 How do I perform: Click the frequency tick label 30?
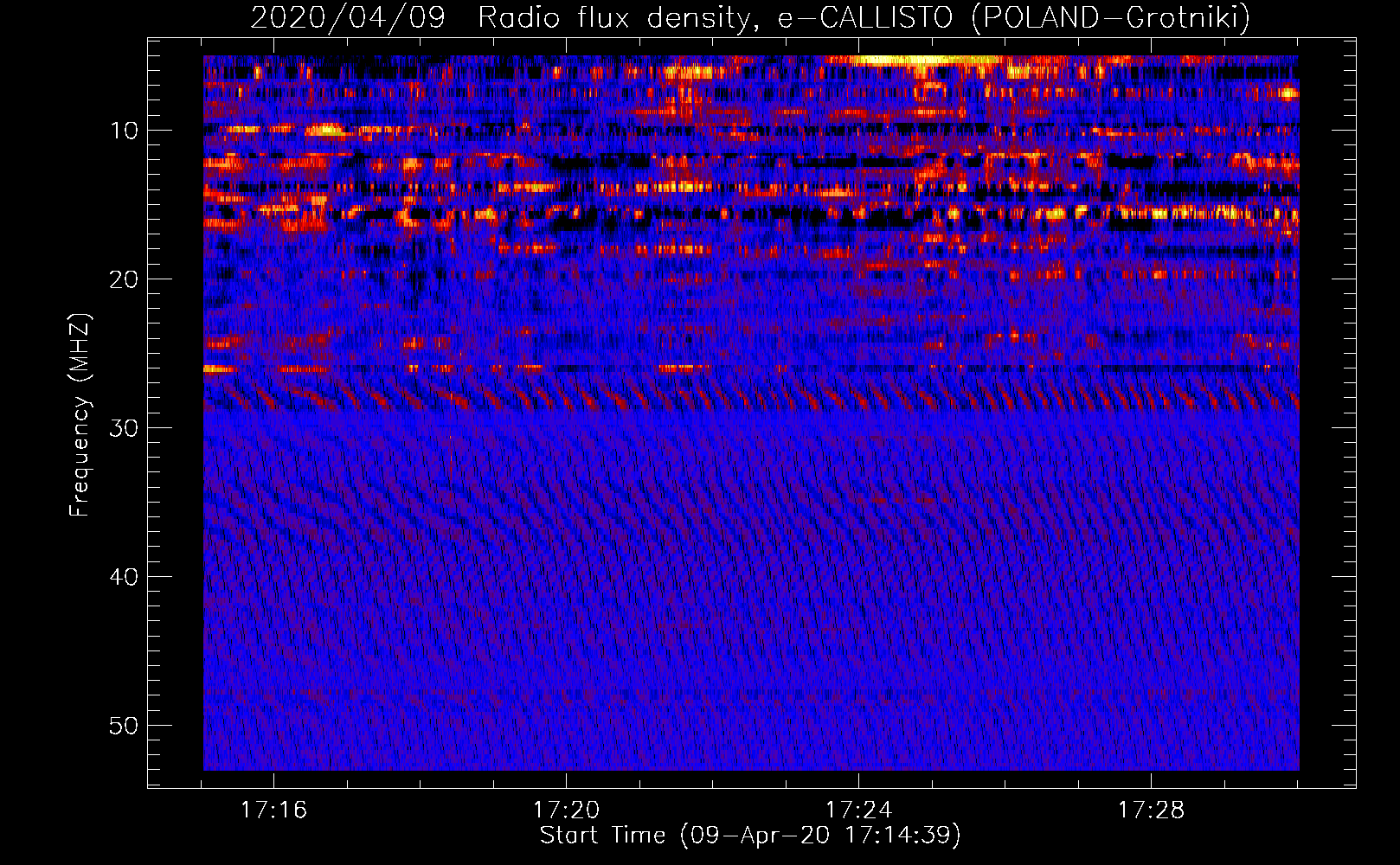point(125,428)
